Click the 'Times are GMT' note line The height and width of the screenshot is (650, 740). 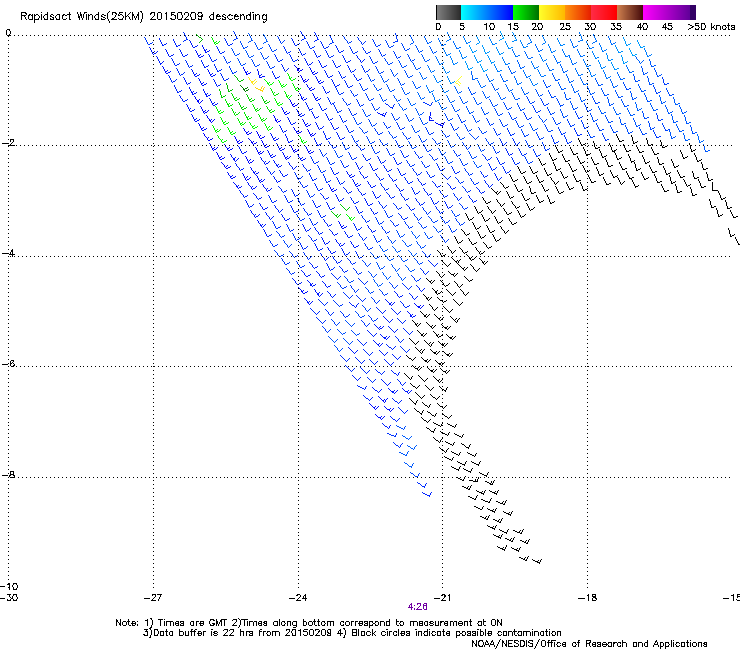click(x=309, y=623)
